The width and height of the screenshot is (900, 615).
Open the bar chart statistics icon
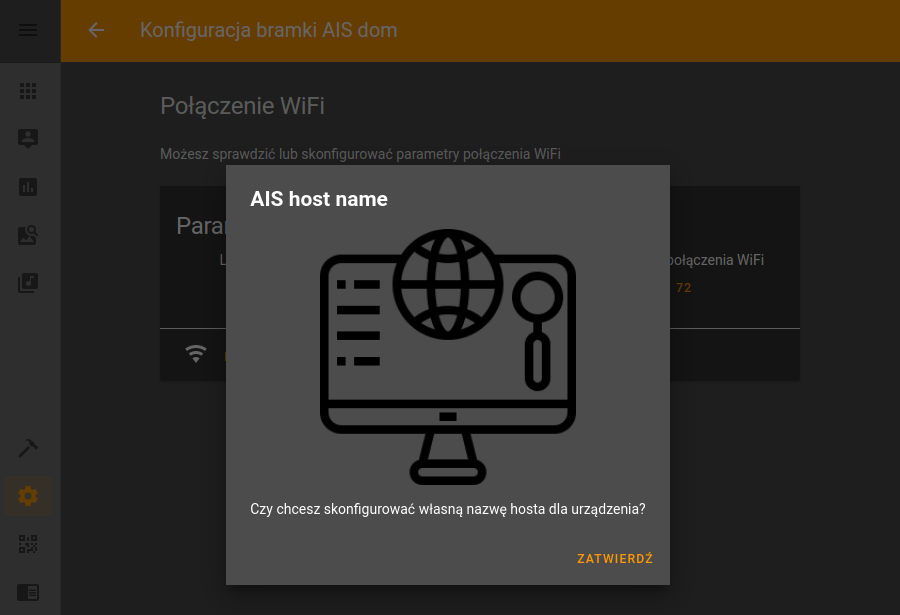click(x=28, y=187)
